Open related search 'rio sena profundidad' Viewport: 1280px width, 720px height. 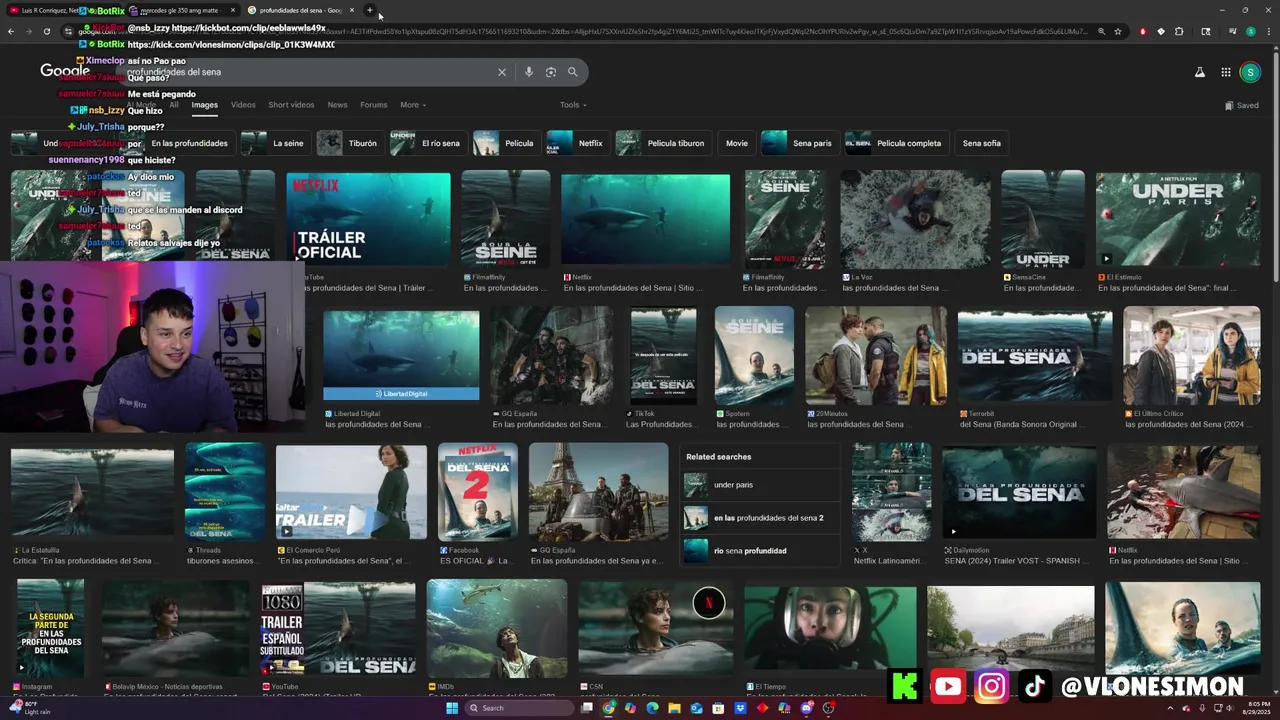(x=760, y=551)
